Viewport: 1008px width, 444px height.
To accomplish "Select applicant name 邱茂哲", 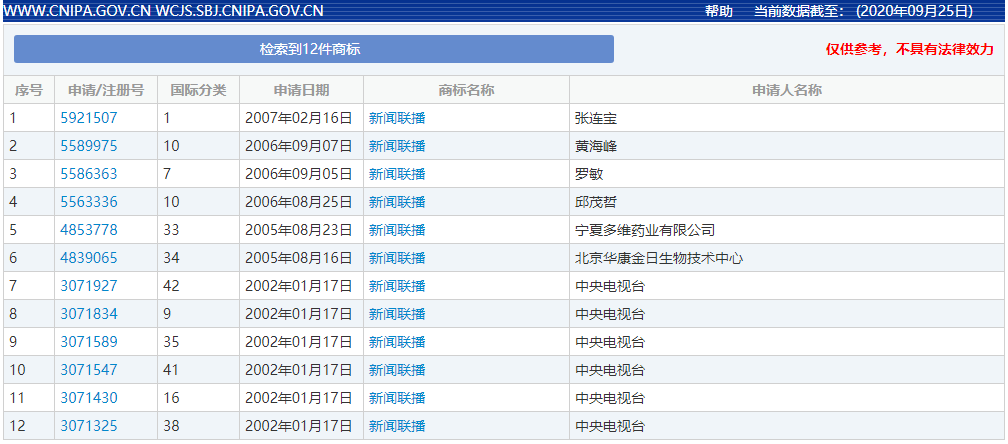I will (596, 202).
